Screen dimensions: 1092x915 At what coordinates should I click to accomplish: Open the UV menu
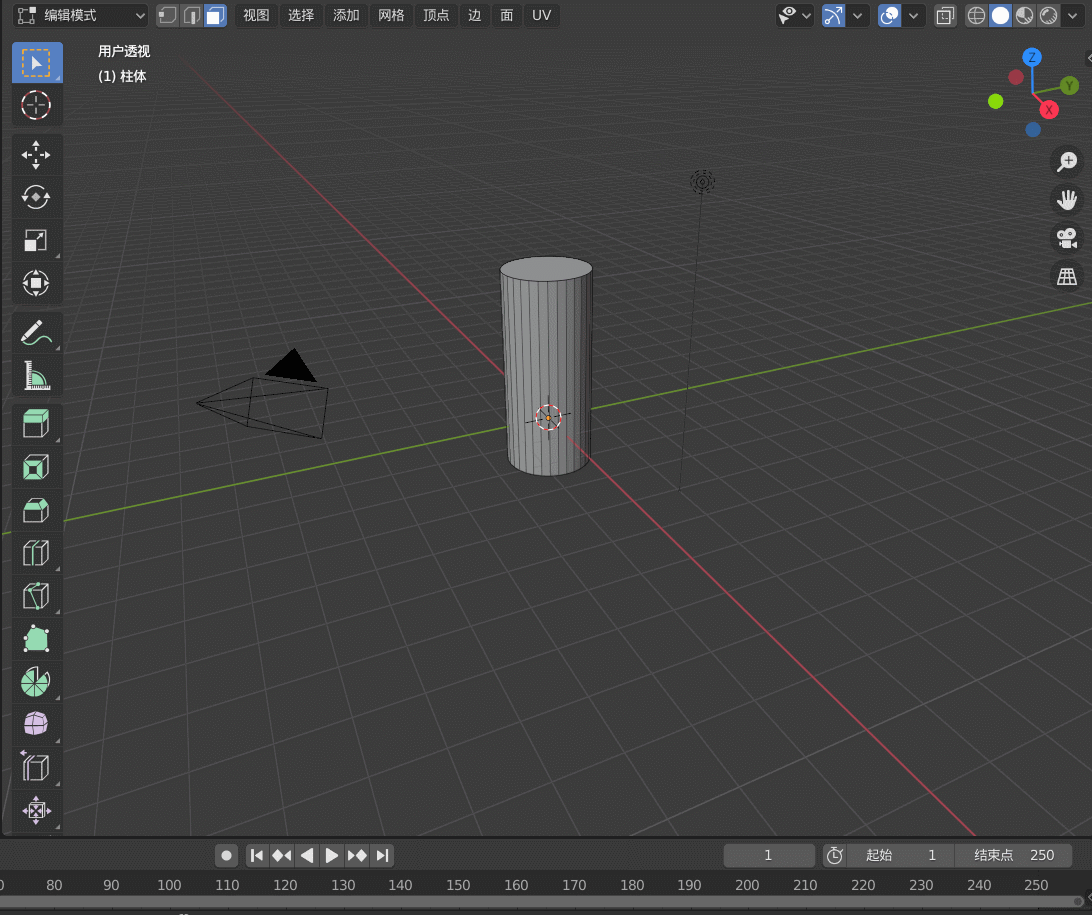pyautogui.click(x=541, y=15)
